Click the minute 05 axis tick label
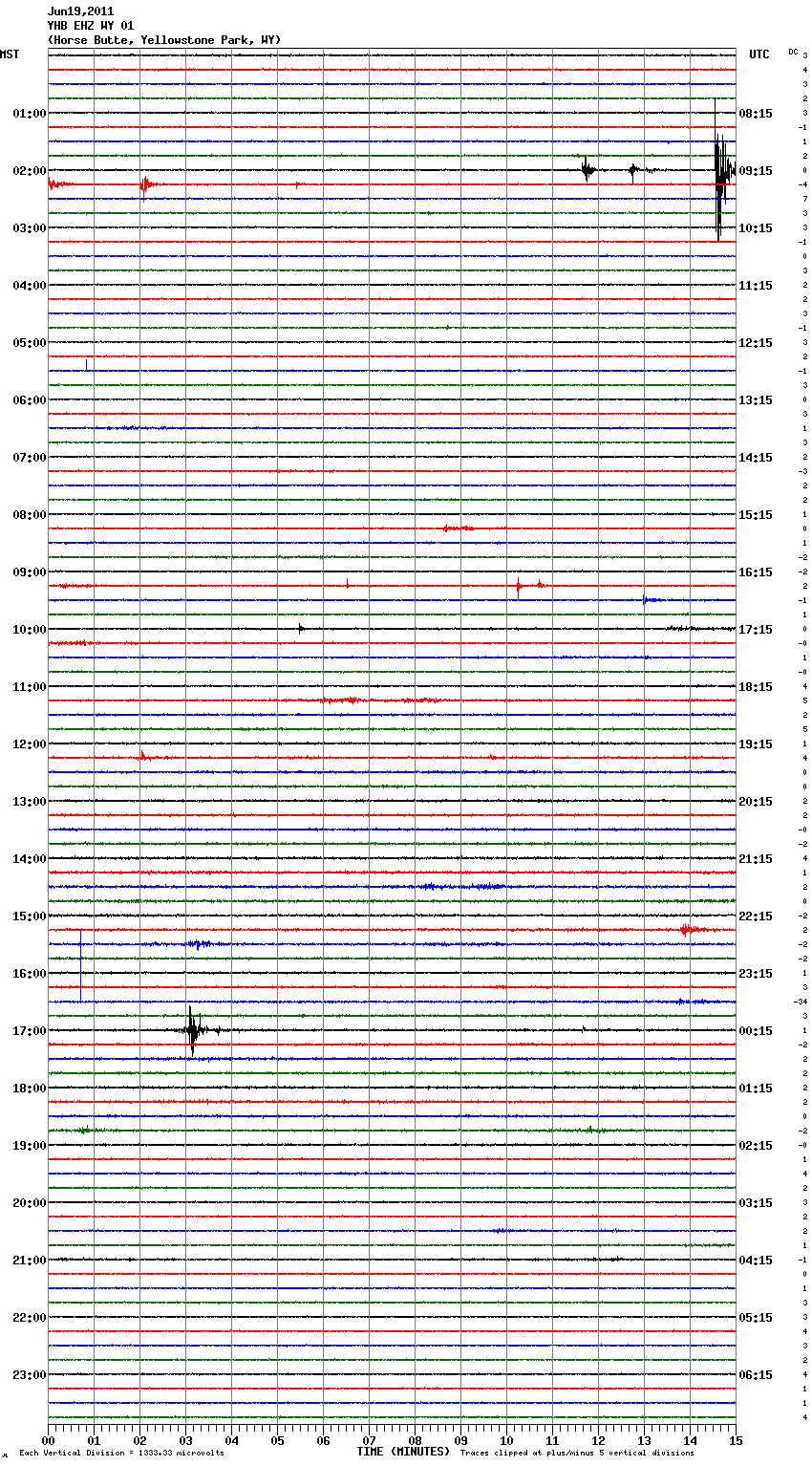Screen dimensions: 812x1466 pos(278,1440)
